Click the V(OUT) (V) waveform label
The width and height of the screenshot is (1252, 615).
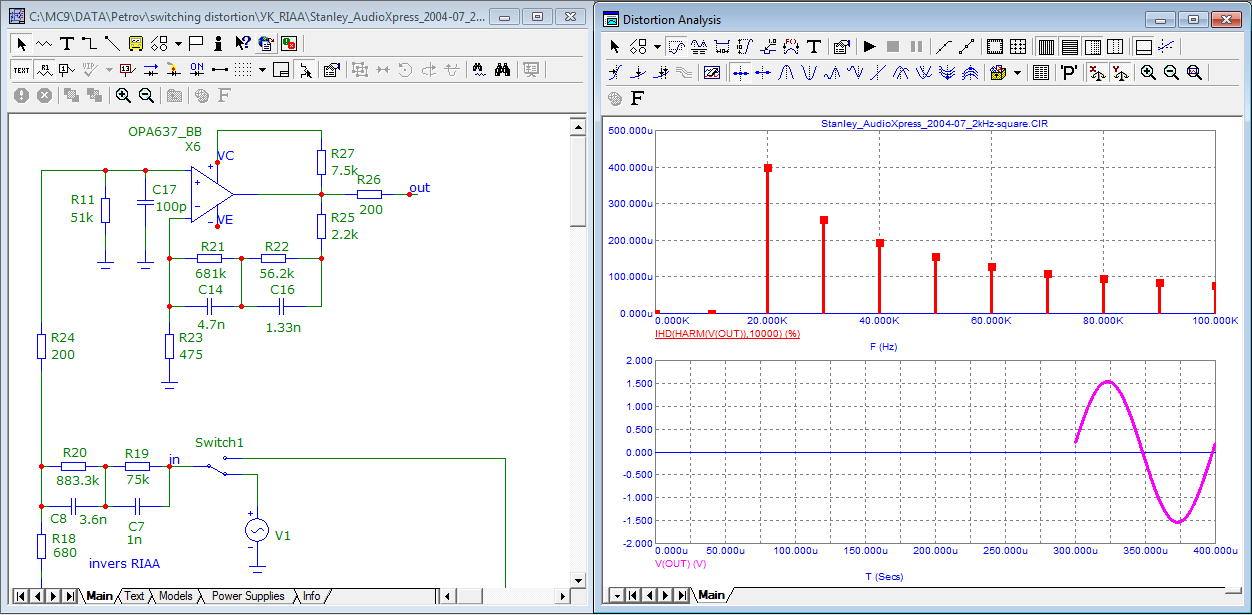tap(680, 564)
